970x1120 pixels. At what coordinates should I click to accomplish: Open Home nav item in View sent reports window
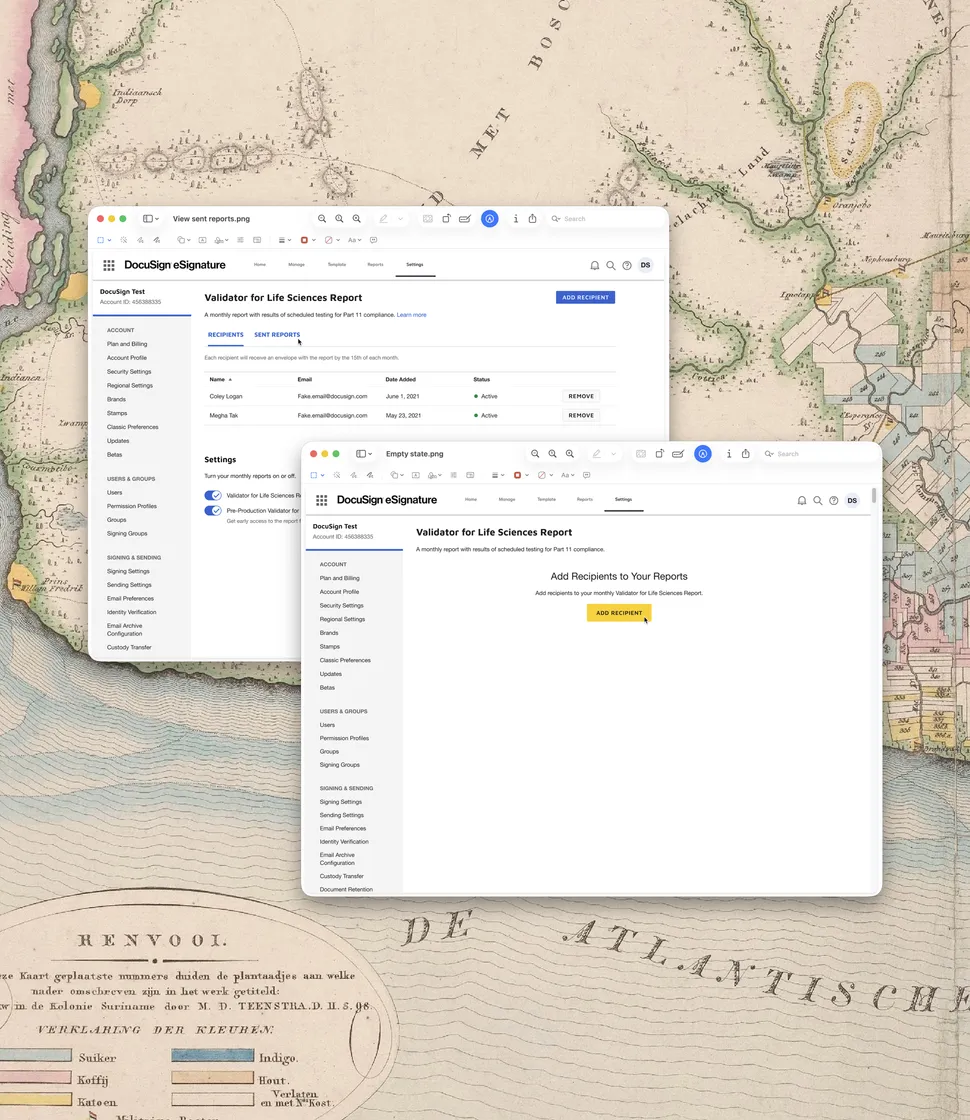pyautogui.click(x=260, y=264)
